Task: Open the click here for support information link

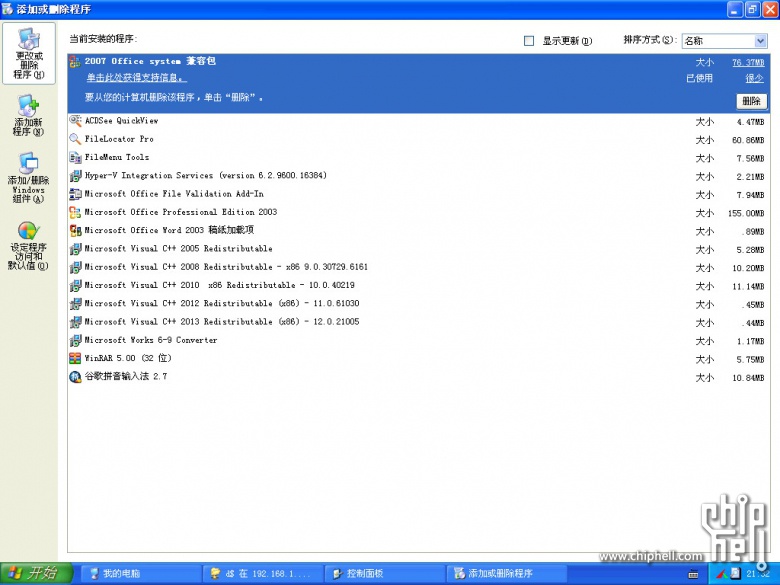Action: click(136, 78)
